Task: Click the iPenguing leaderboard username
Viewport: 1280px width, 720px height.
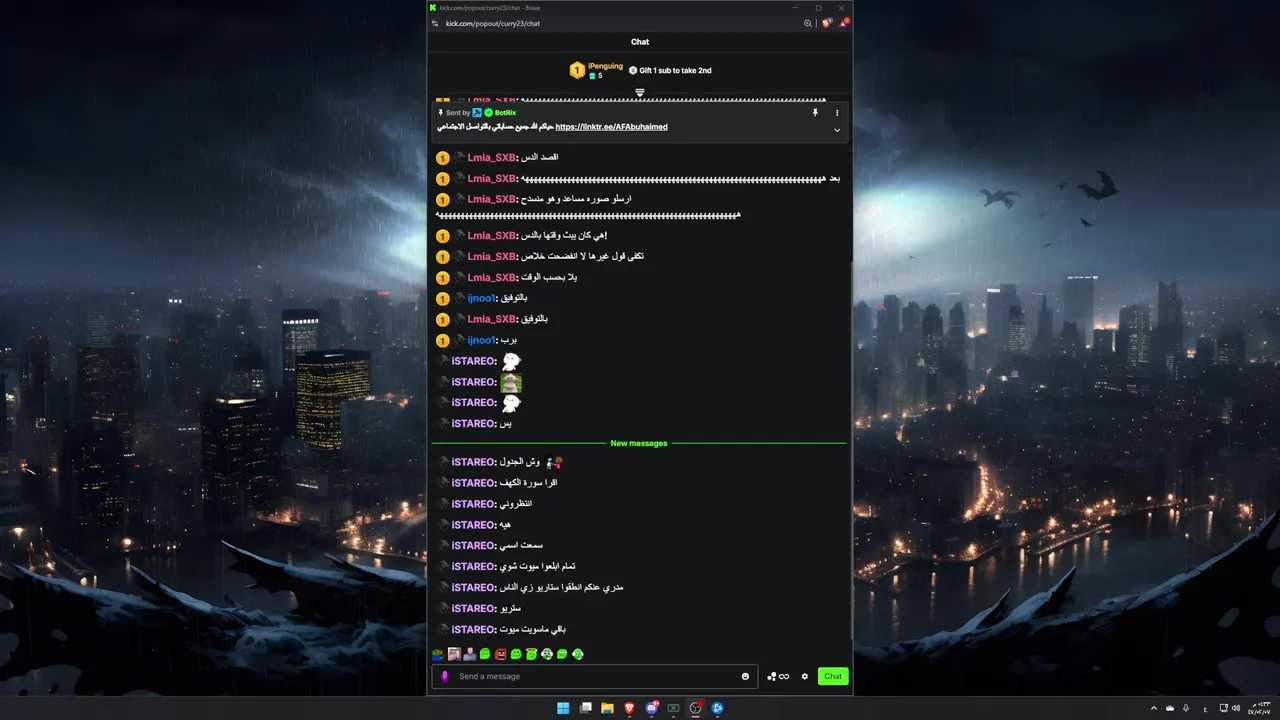Action: pyautogui.click(x=605, y=65)
